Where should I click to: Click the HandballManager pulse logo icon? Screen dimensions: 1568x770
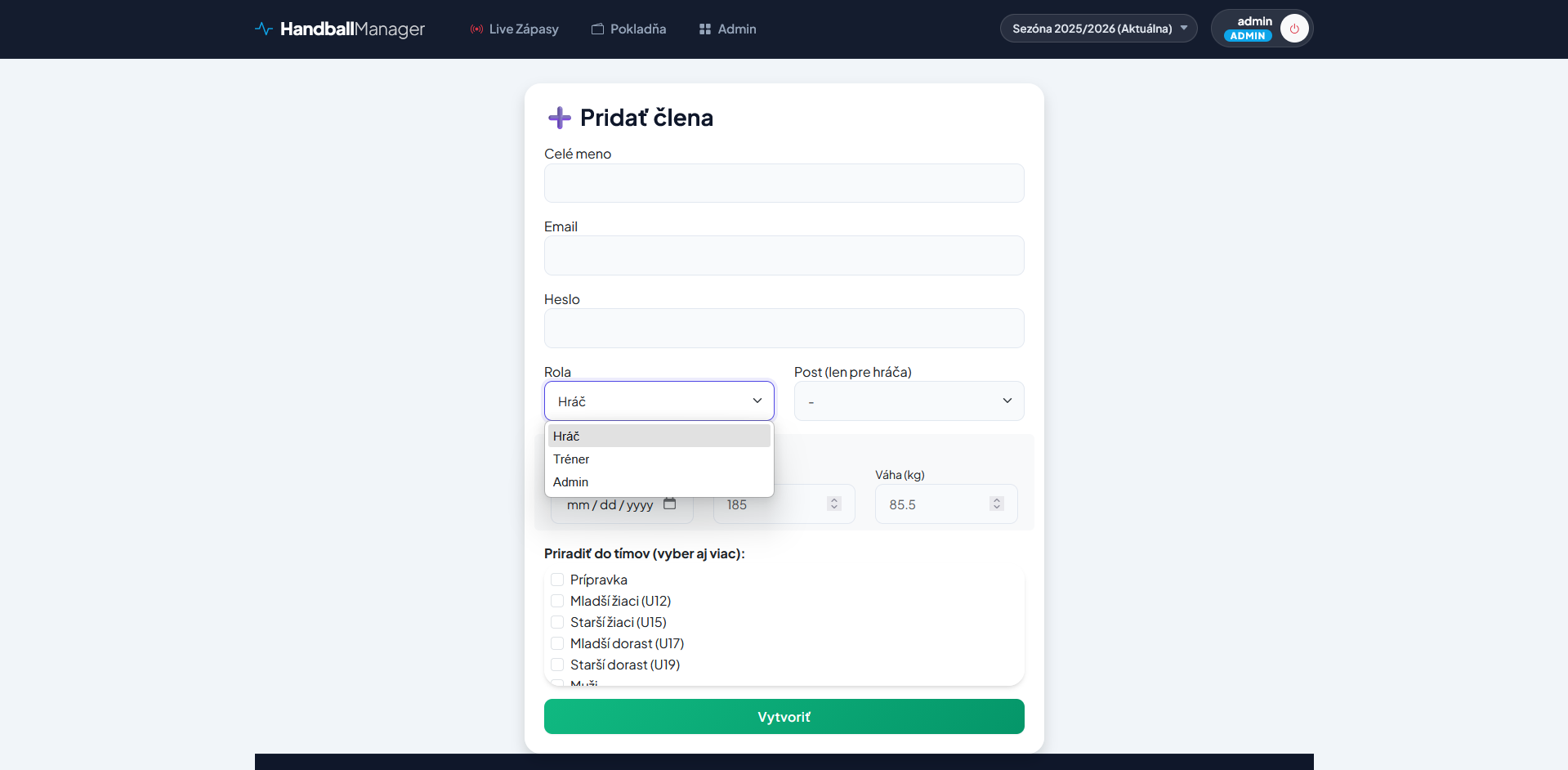click(x=263, y=29)
